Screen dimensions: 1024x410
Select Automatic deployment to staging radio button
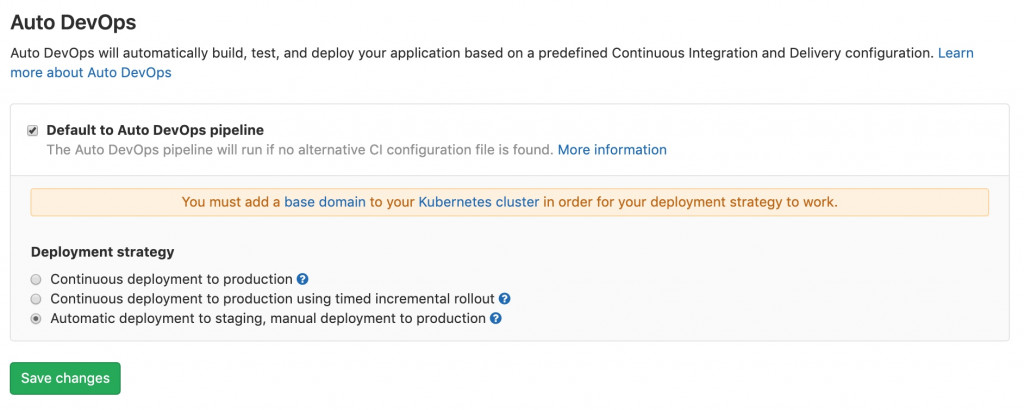click(37, 319)
